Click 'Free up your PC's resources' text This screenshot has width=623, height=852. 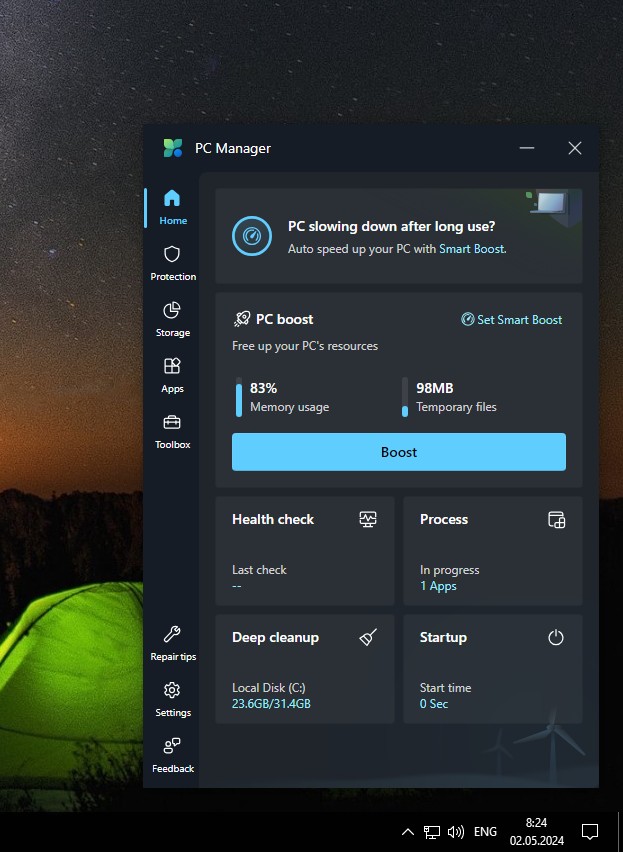coord(305,346)
